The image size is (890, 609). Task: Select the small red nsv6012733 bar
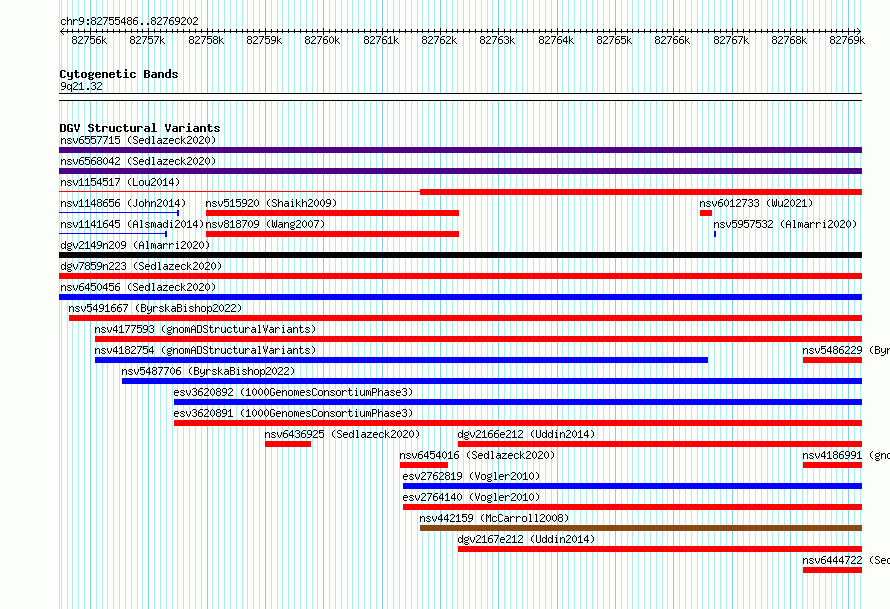706,213
